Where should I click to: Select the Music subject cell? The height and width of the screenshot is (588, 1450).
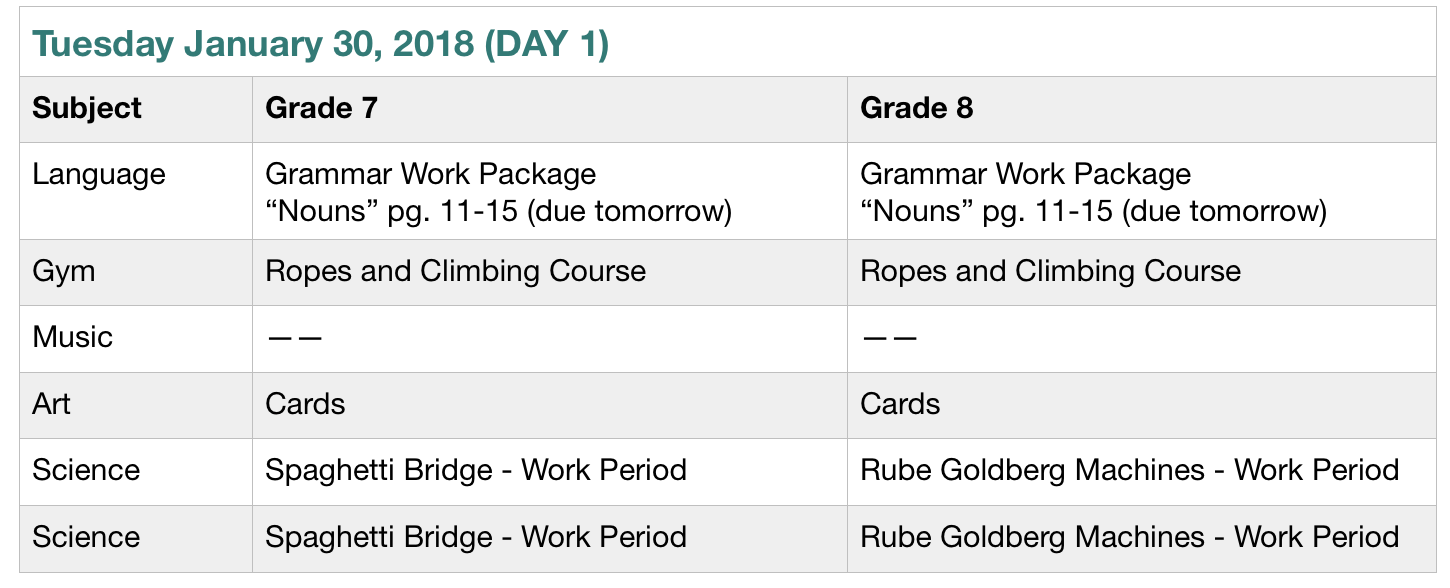click(72, 337)
